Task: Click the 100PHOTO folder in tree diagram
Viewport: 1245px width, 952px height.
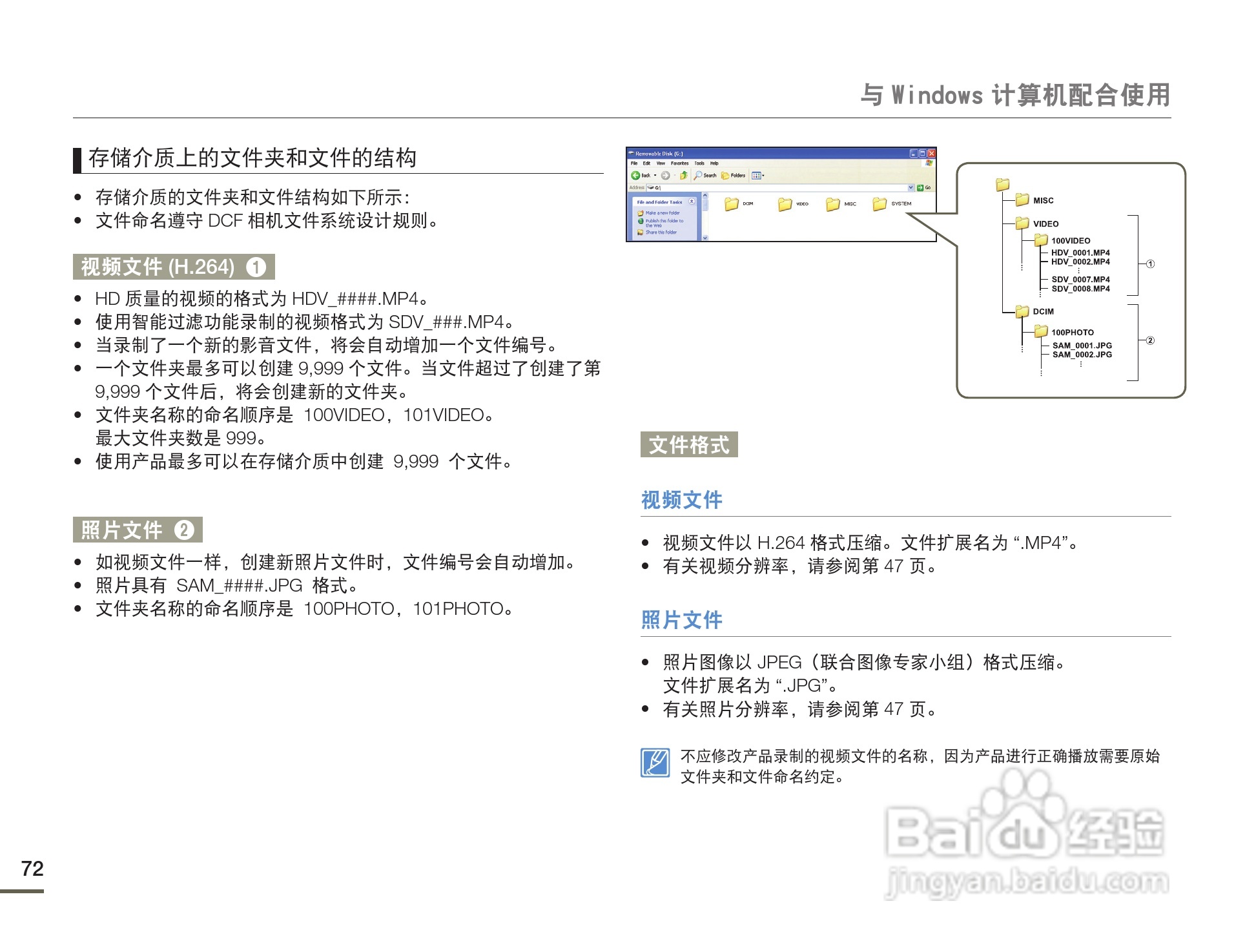Action: pos(1041,331)
